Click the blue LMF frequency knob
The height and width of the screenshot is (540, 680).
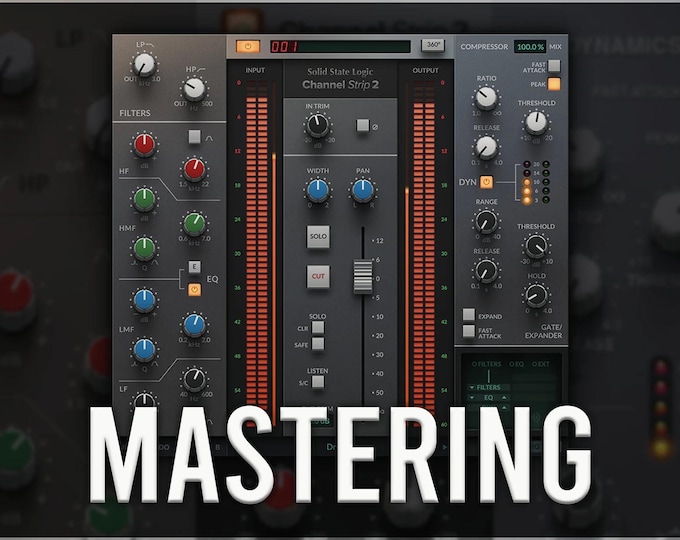[194, 325]
